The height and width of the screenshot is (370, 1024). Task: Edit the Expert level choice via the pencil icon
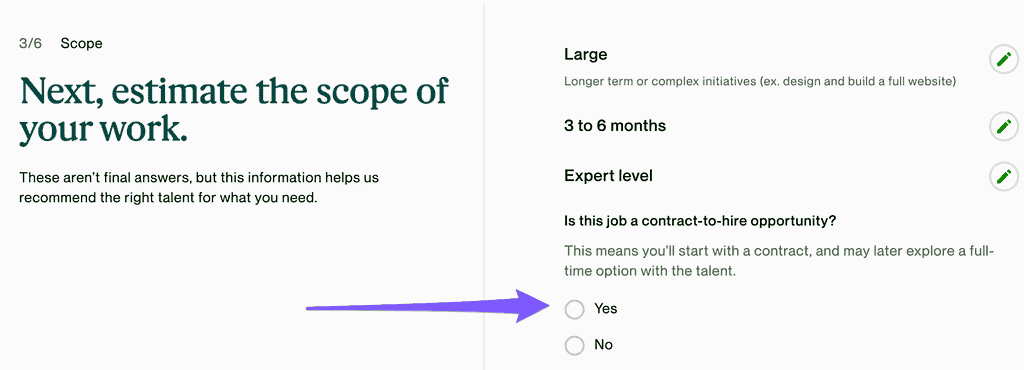click(1004, 177)
